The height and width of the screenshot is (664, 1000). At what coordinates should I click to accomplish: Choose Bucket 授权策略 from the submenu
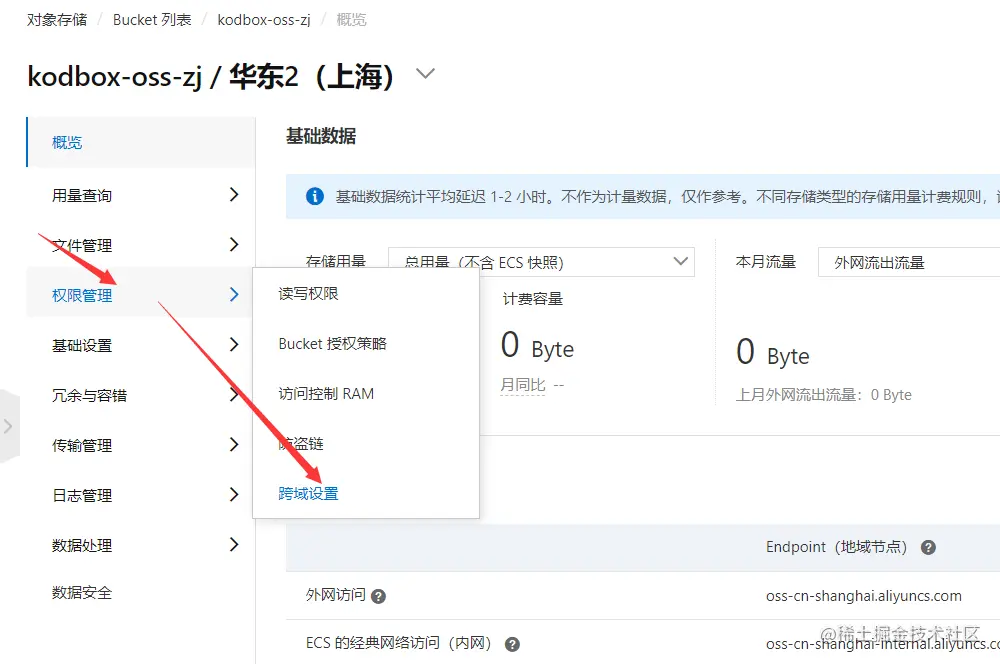tap(332, 344)
